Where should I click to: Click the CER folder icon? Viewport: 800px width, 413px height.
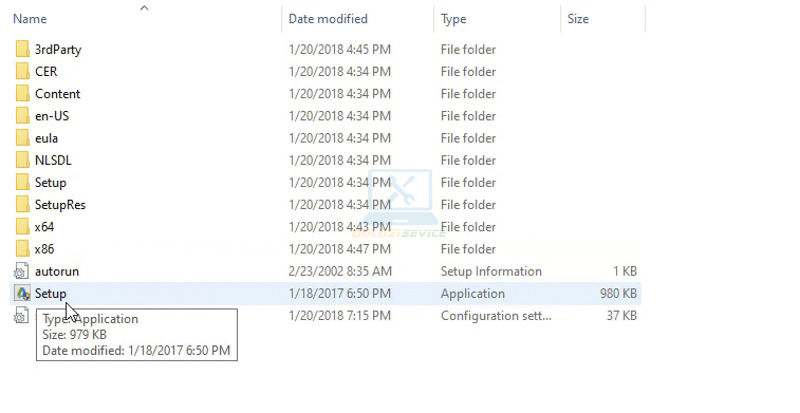(x=22, y=72)
